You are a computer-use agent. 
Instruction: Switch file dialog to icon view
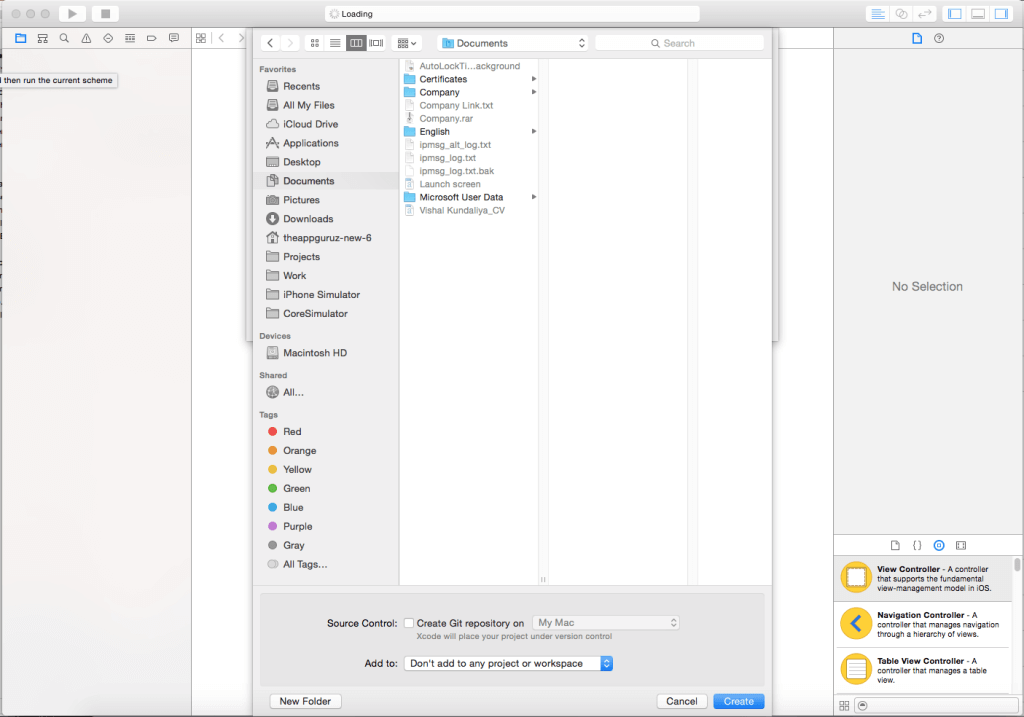(x=315, y=43)
